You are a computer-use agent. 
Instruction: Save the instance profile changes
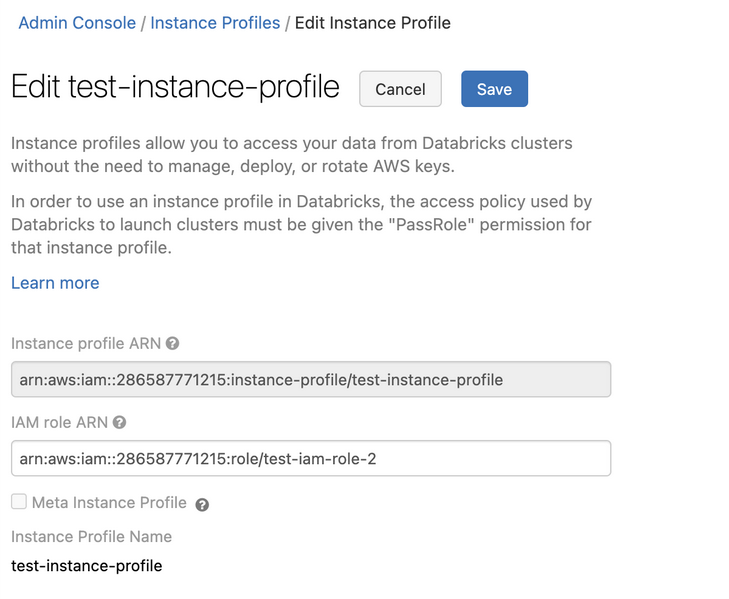(x=494, y=89)
